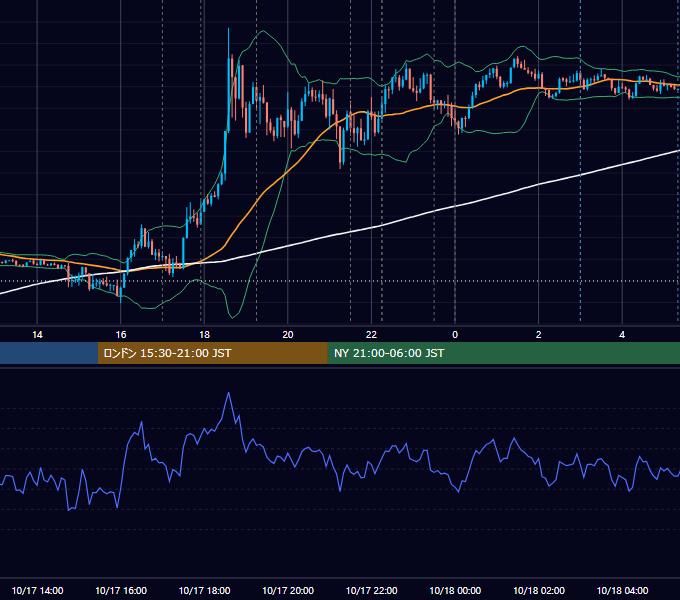Click the tallest candlestick spike after 18

pos(229,78)
